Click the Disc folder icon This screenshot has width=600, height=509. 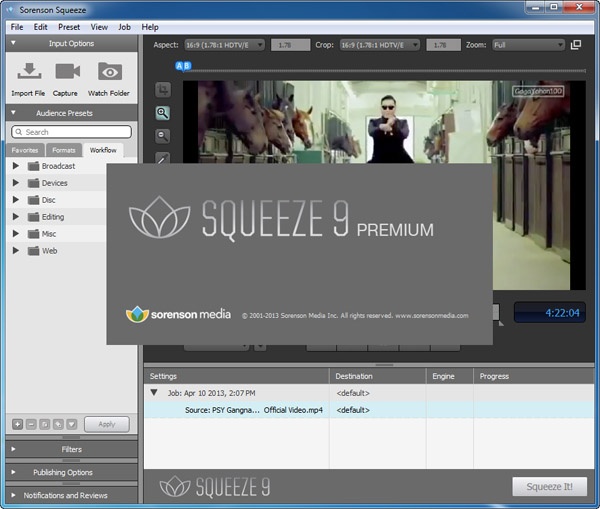(x=34, y=200)
